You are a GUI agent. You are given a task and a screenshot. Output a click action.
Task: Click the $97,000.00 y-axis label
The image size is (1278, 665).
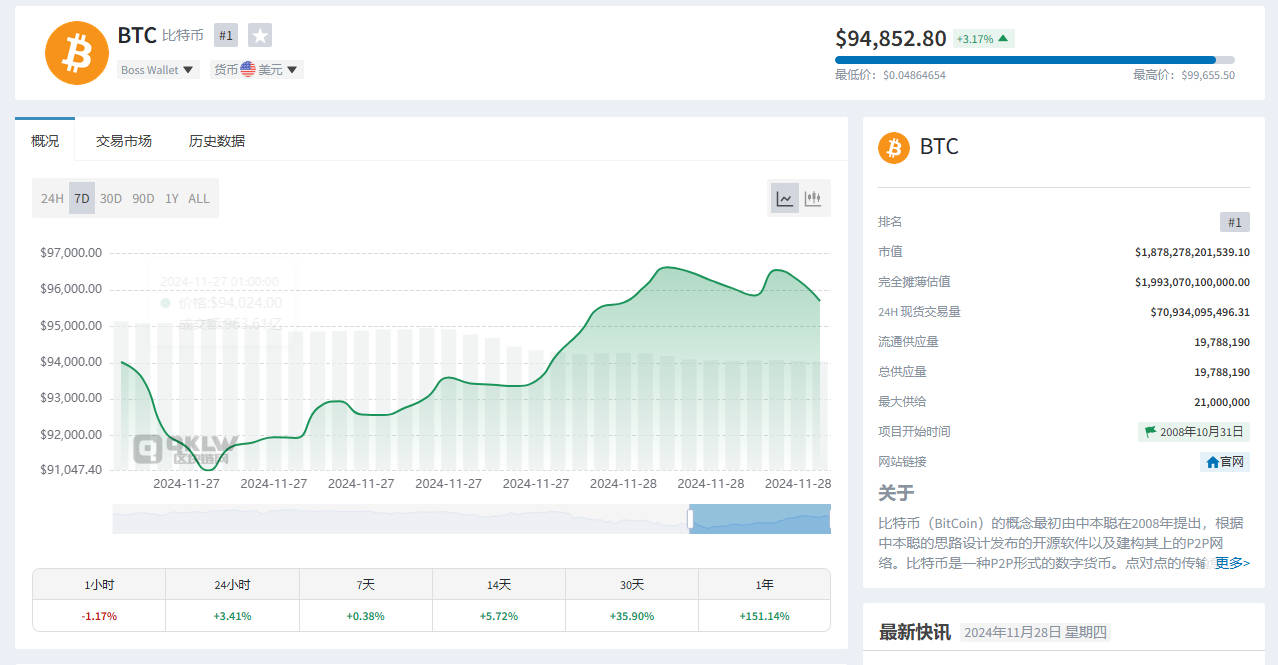[71, 253]
